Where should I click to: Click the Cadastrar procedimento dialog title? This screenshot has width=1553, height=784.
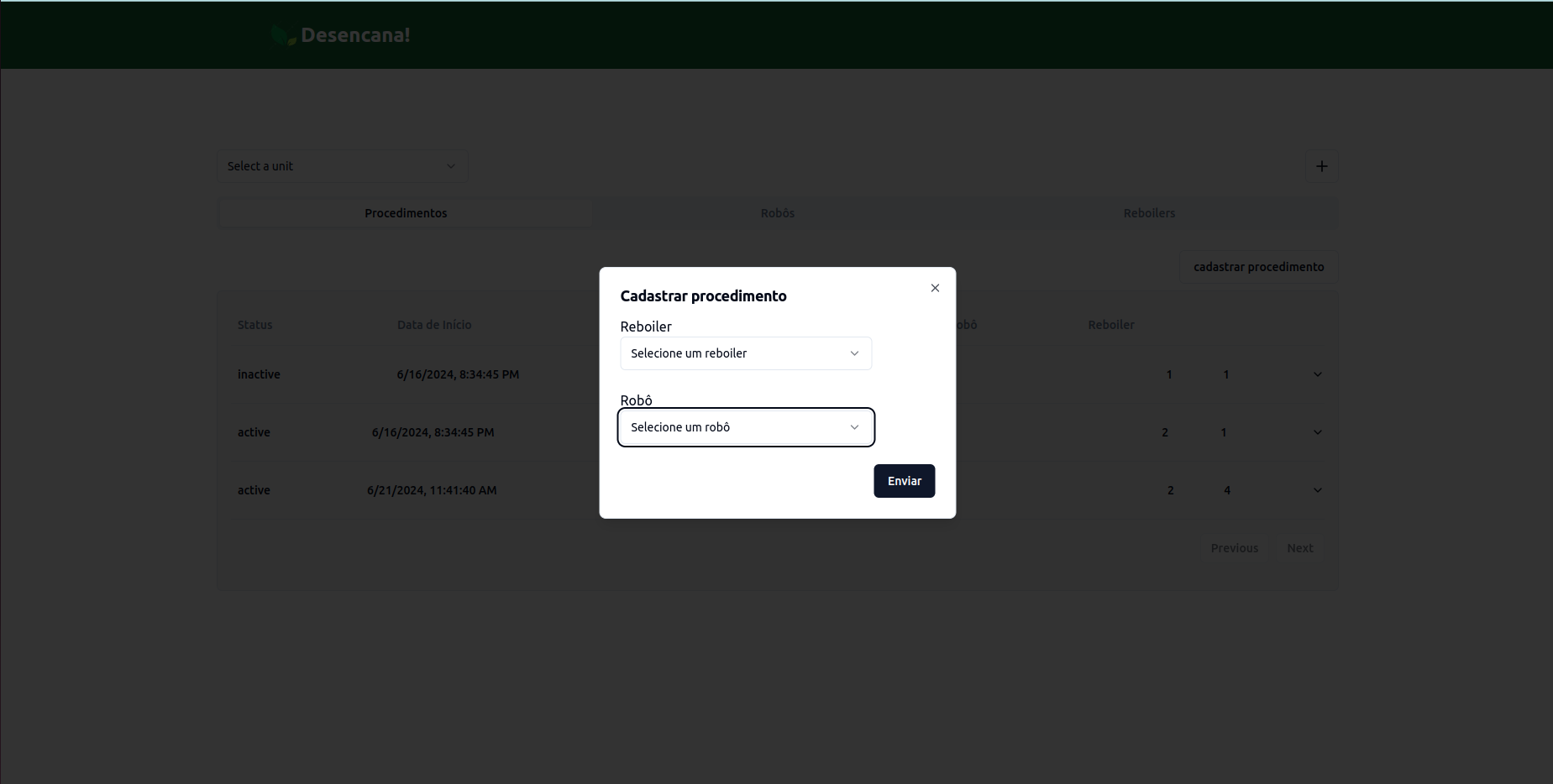click(x=703, y=295)
